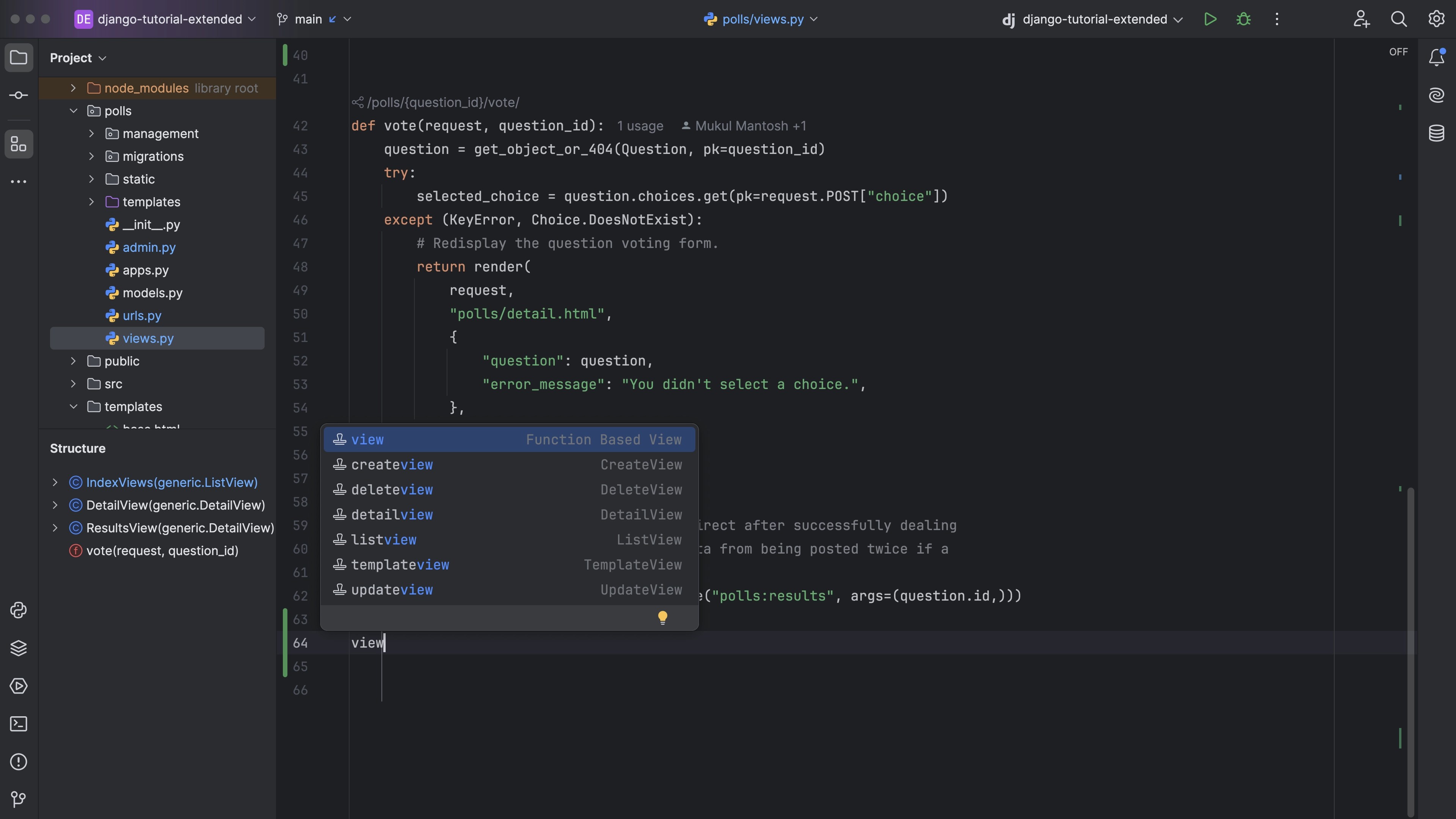Show intention lightbulb in completion popup
The height and width of the screenshot is (819, 1456).
662,617
